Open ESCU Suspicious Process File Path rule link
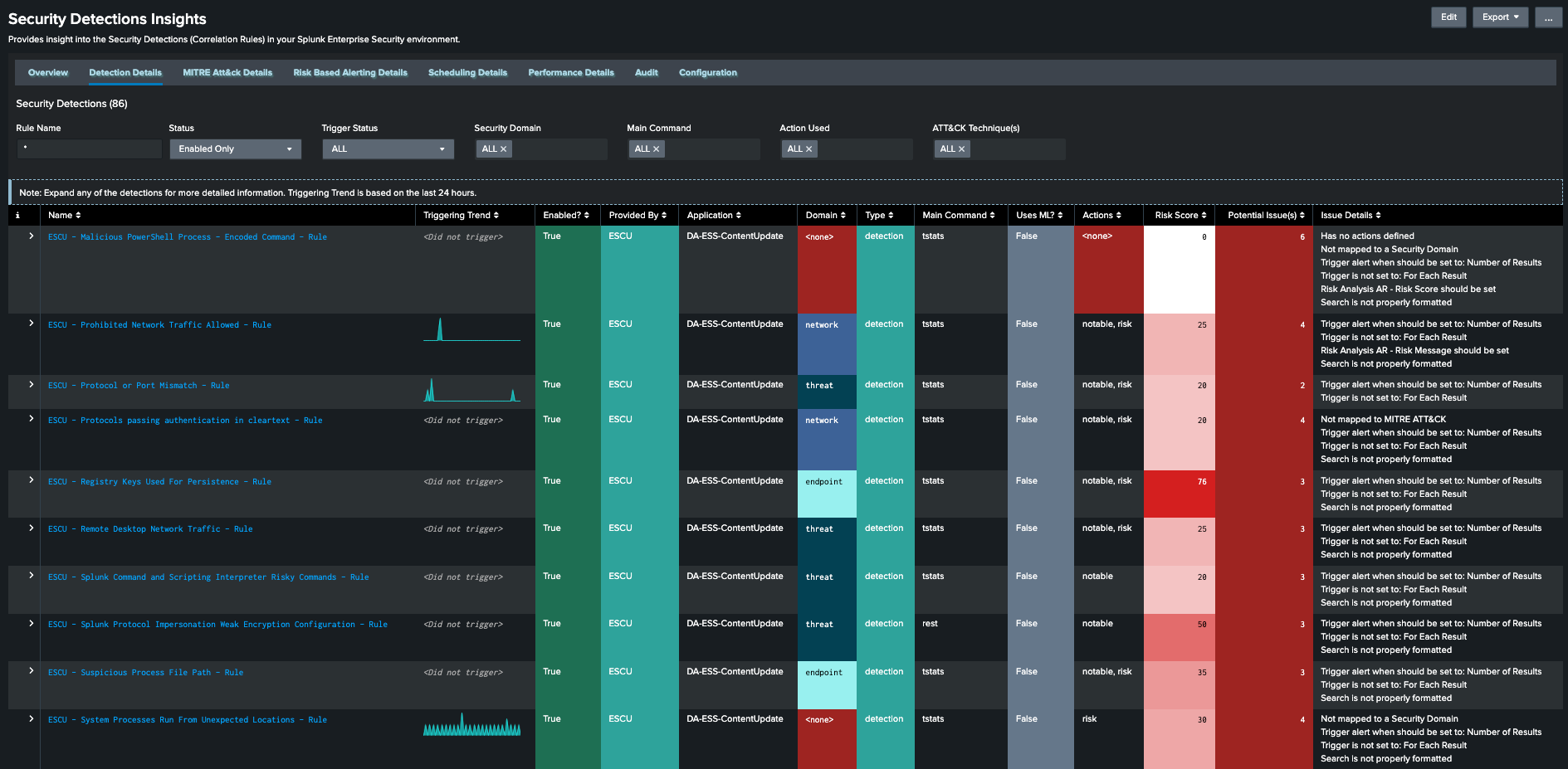 (x=145, y=673)
